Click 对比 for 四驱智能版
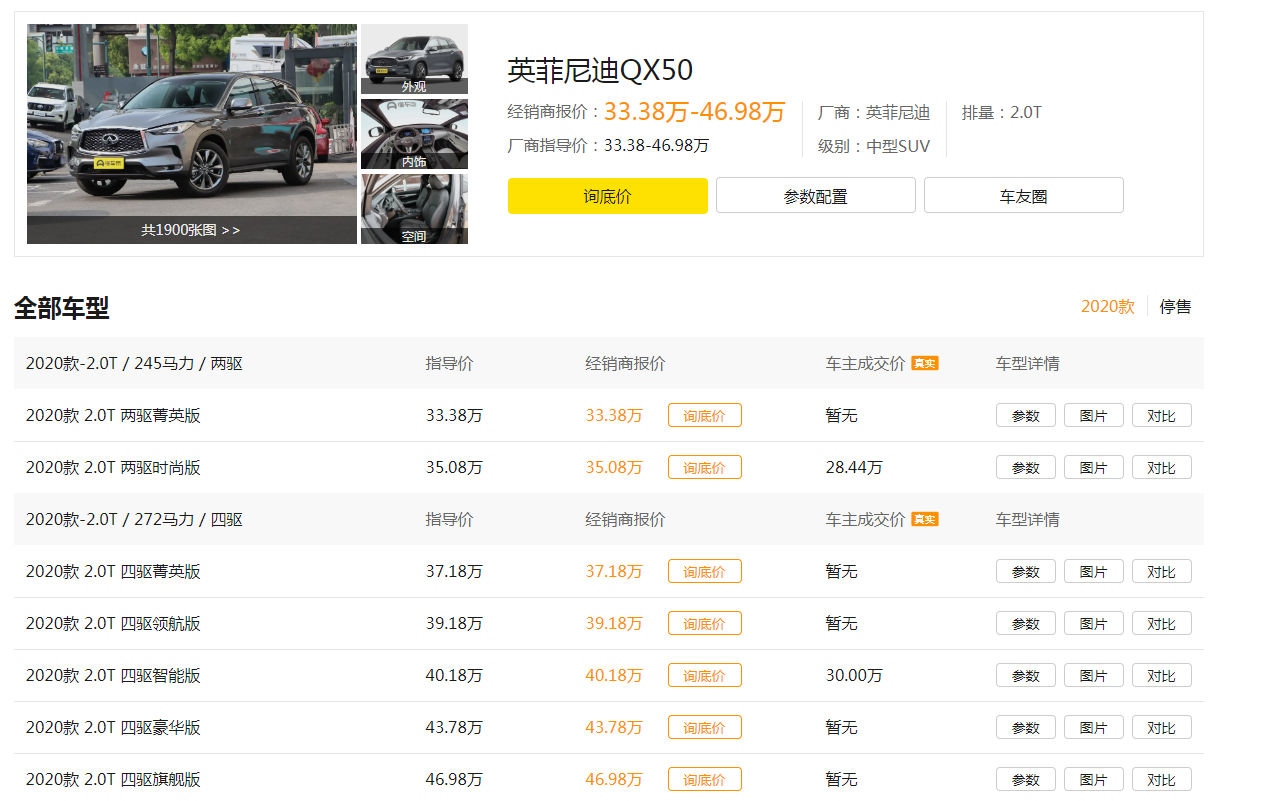Image resolution: width=1264 pixels, height=801 pixels. tap(1162, 676)
